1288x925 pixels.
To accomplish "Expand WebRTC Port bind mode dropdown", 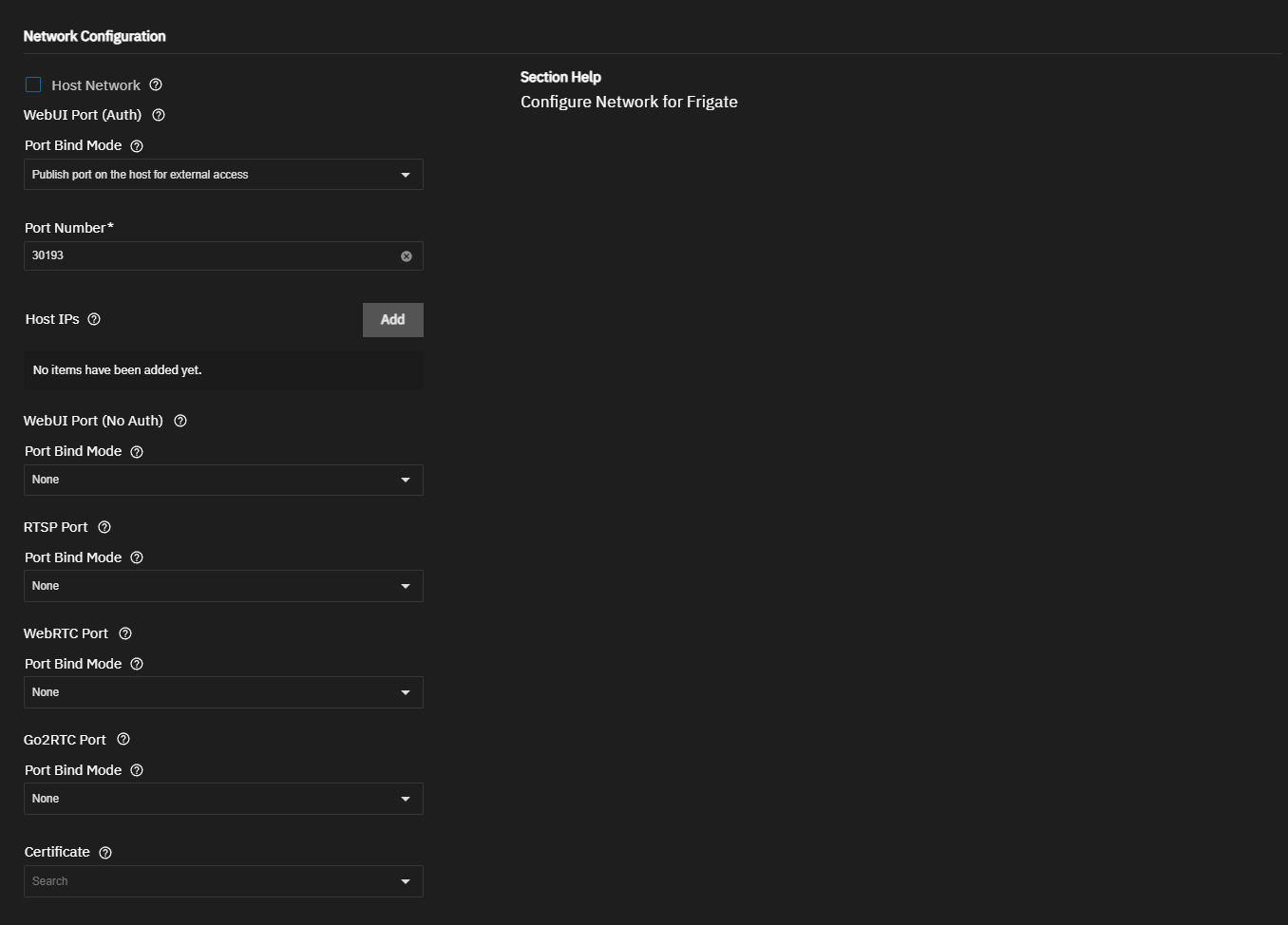I will (223, 692).
